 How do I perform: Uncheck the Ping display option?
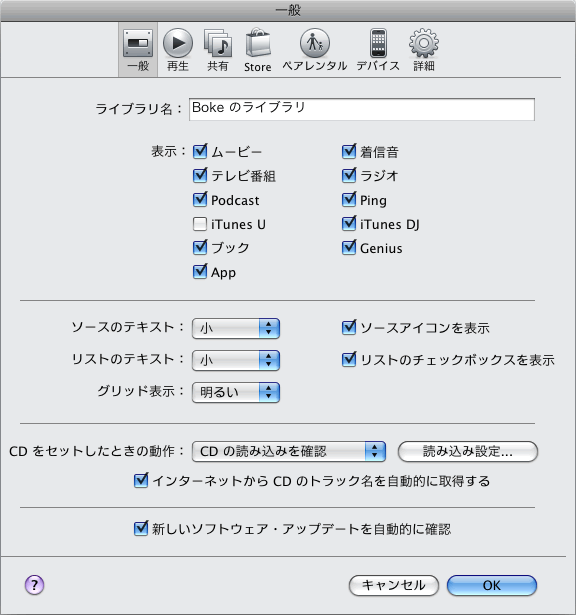coord(349,200)
